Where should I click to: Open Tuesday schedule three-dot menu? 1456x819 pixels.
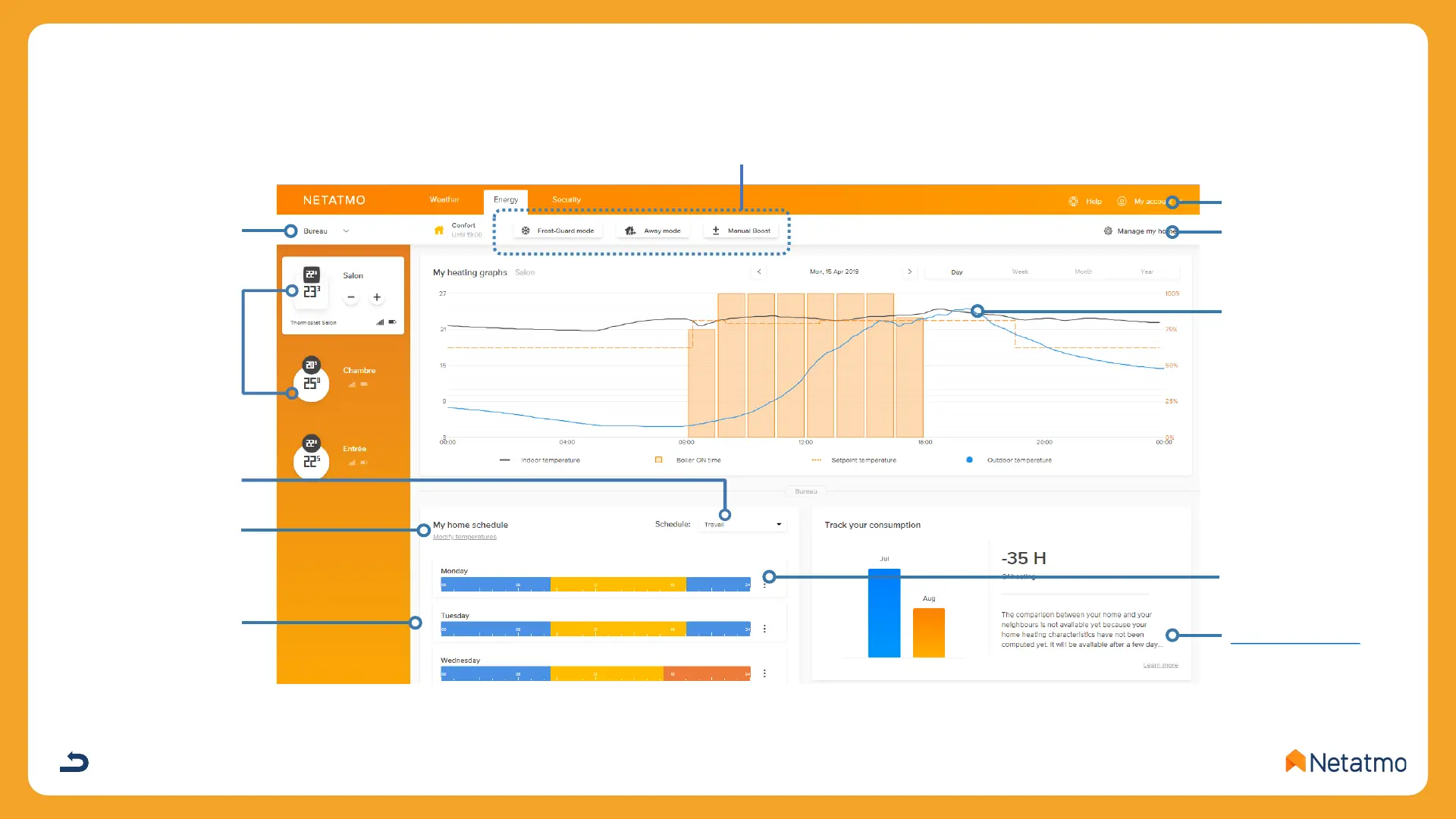coord(764,629)
